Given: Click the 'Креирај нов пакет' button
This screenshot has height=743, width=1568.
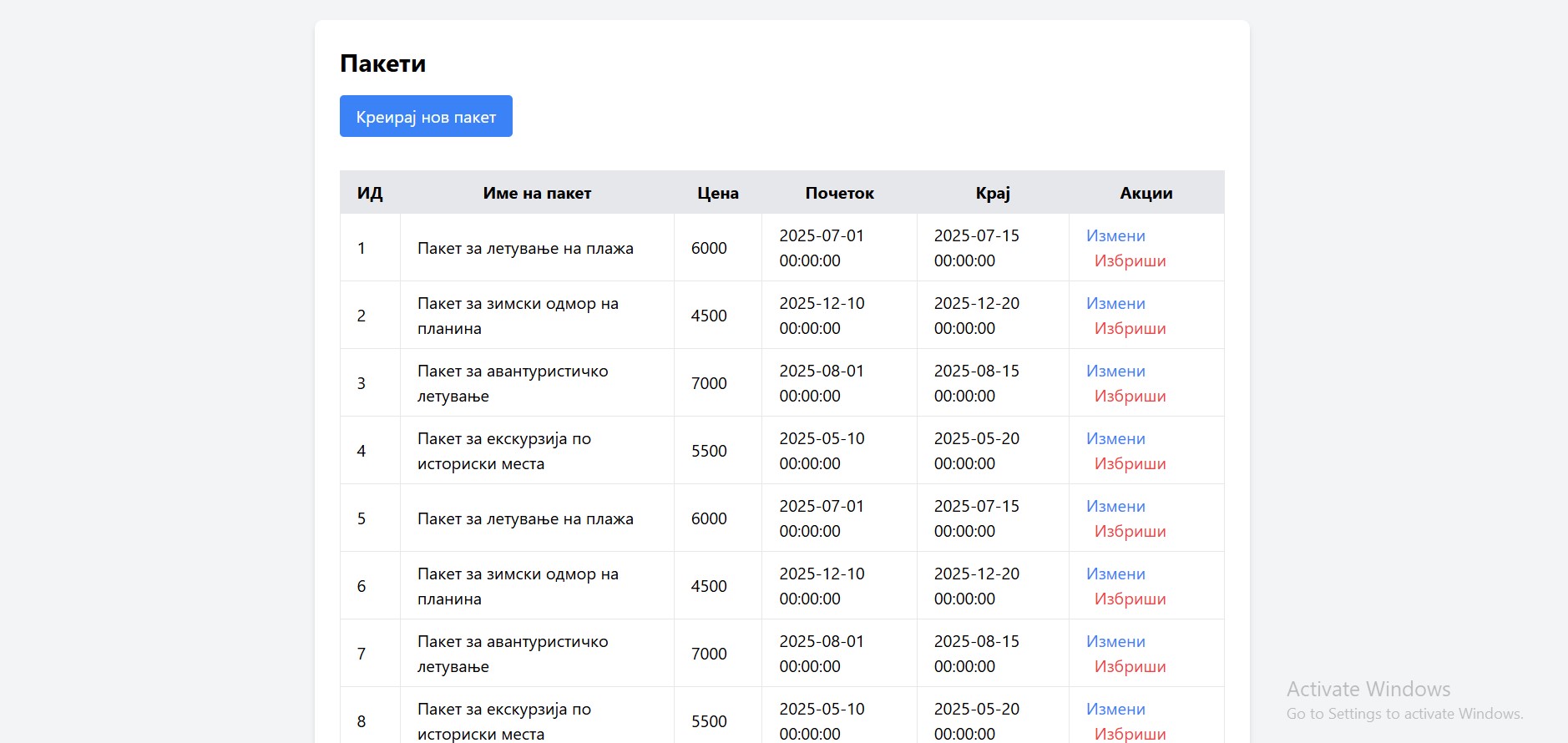Looking at the screenshot, I should [426, 117].
